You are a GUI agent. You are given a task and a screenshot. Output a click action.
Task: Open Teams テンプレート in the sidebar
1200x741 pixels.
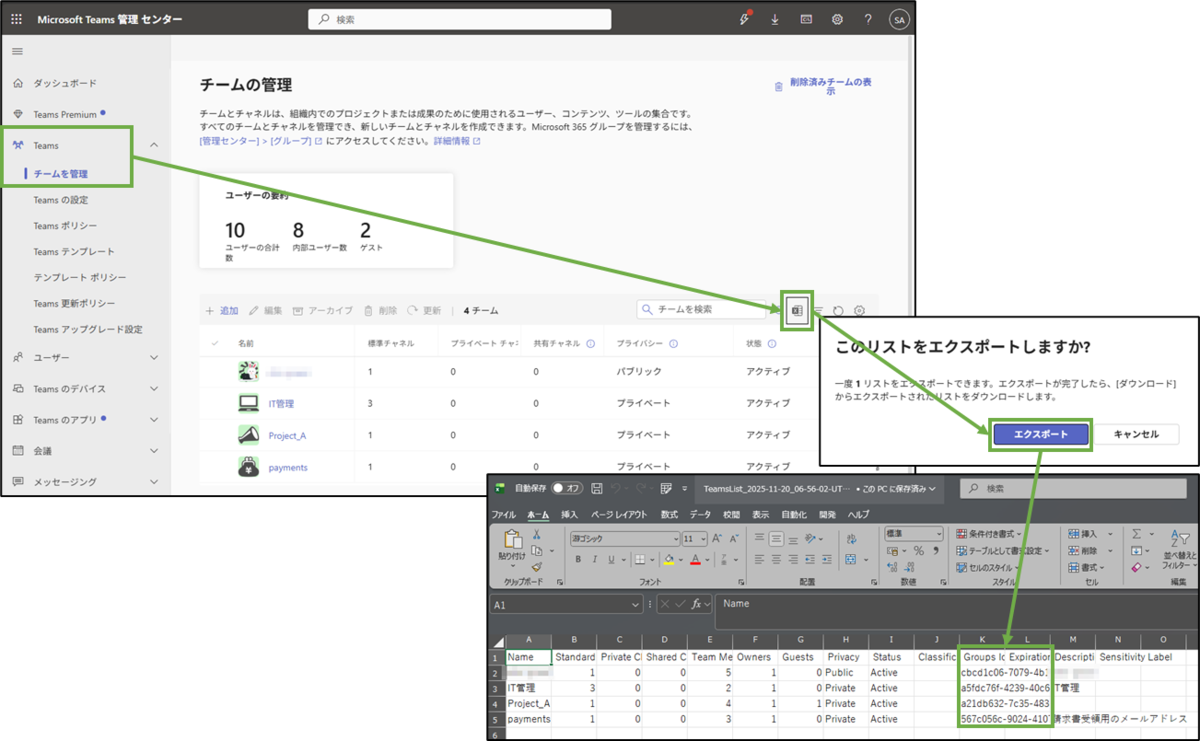74,252
